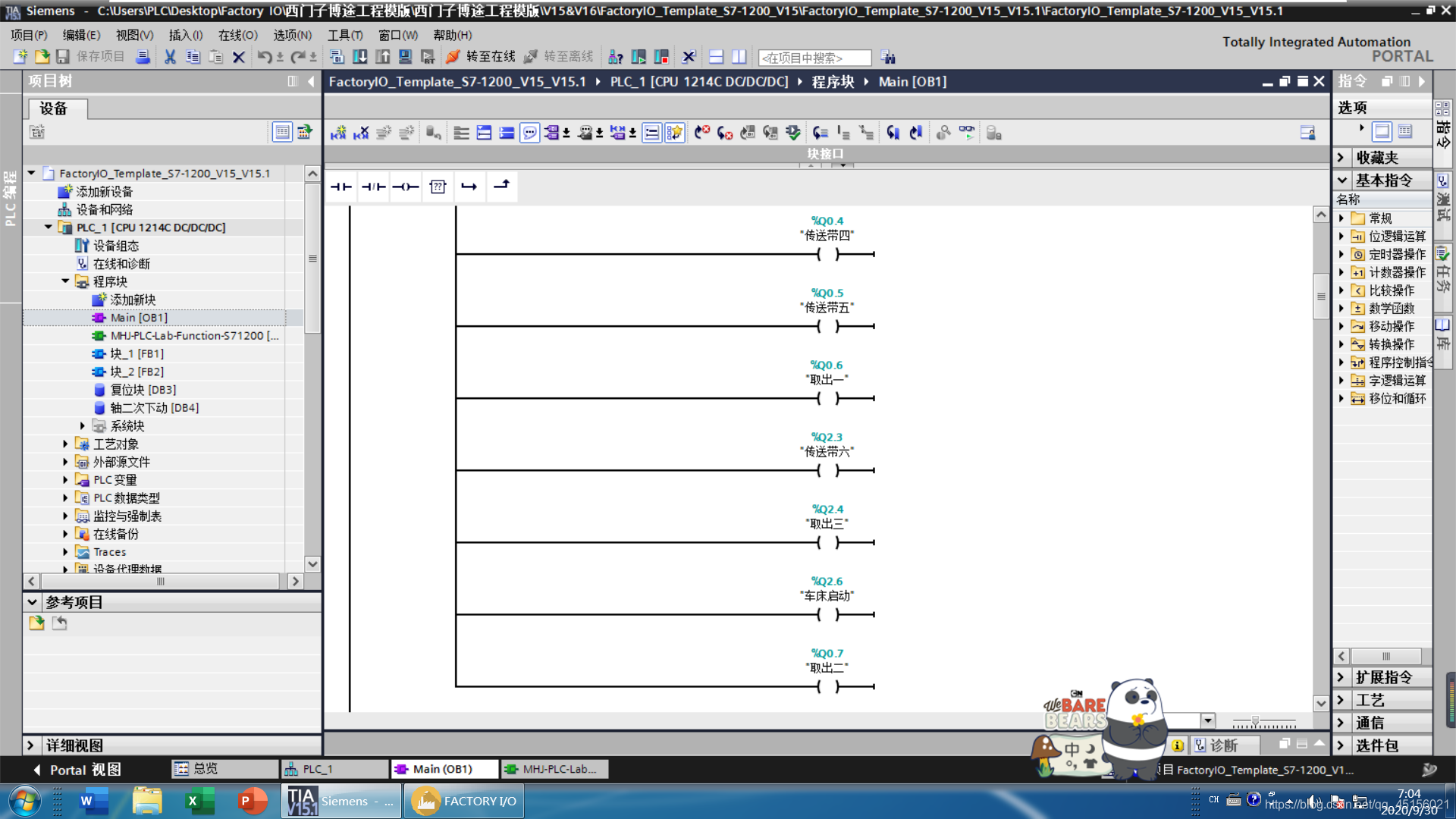Screen dimensions: 1456x819
Task: Click the Compile icon in main toolbar
Action: [337, 57]
